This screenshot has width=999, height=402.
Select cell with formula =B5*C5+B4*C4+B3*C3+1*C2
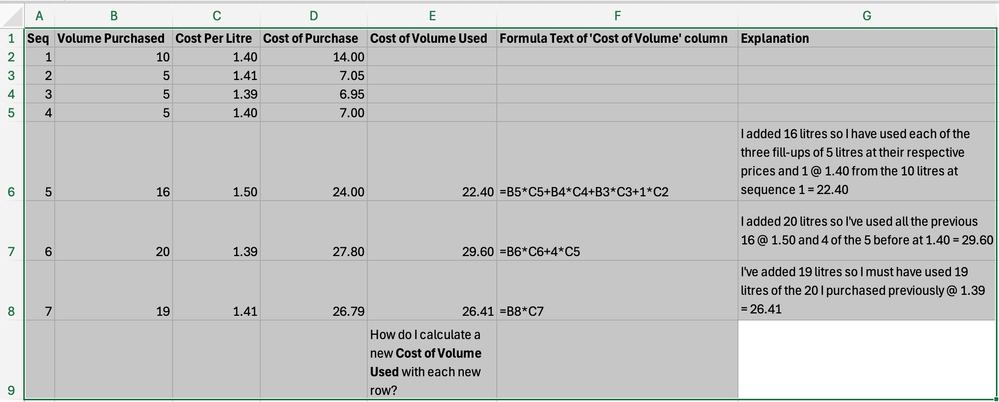click(617, 161)
